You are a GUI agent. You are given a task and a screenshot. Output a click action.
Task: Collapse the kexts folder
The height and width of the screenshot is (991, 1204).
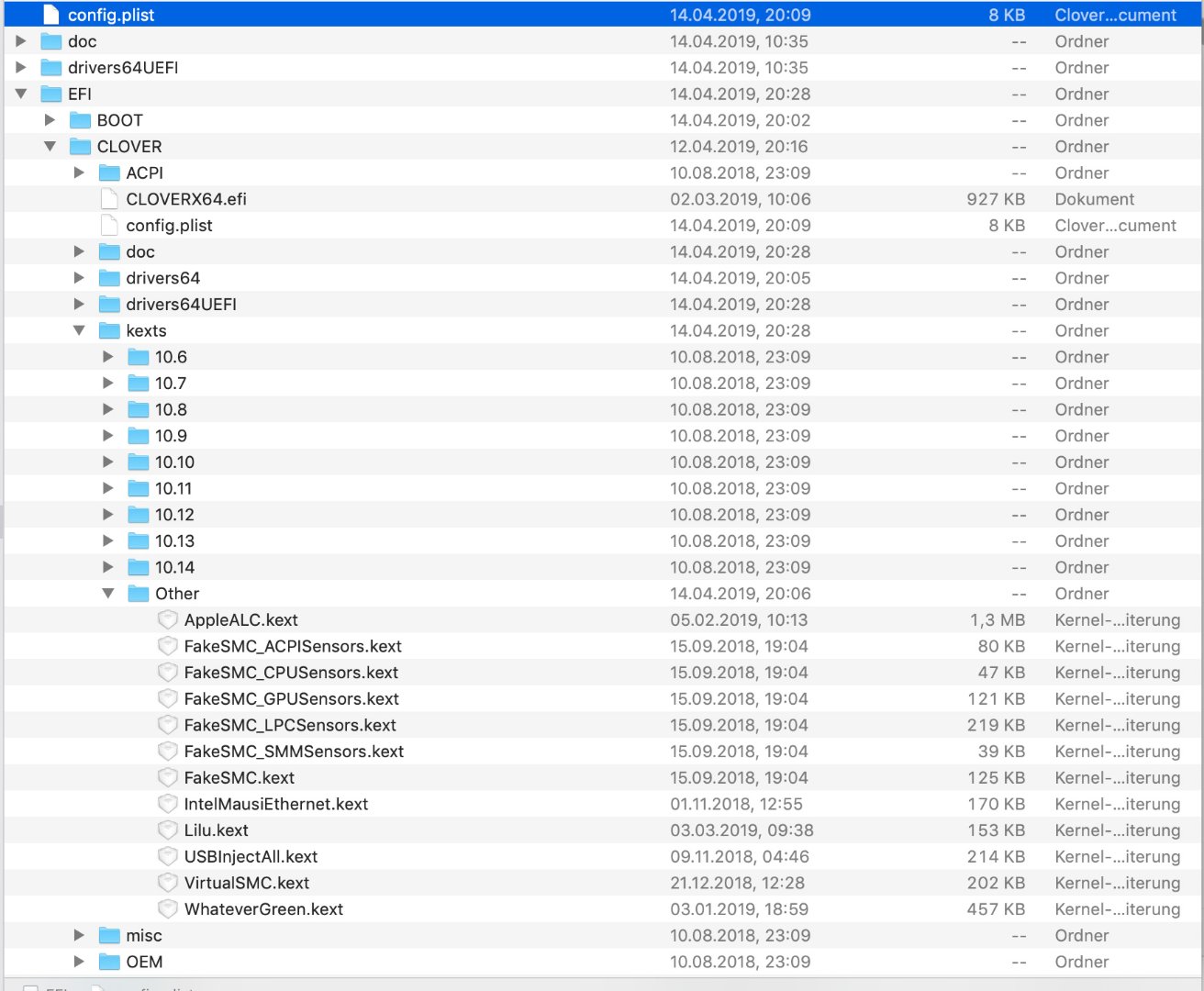point(79,330)
